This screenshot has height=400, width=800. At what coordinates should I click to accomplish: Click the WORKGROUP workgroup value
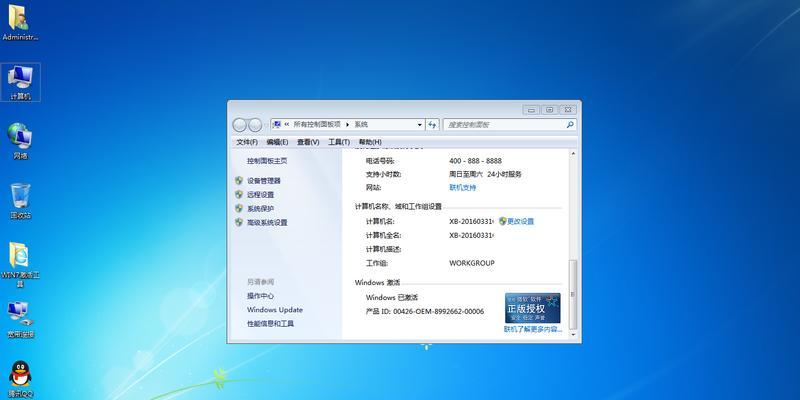click(x=471, y=263)
